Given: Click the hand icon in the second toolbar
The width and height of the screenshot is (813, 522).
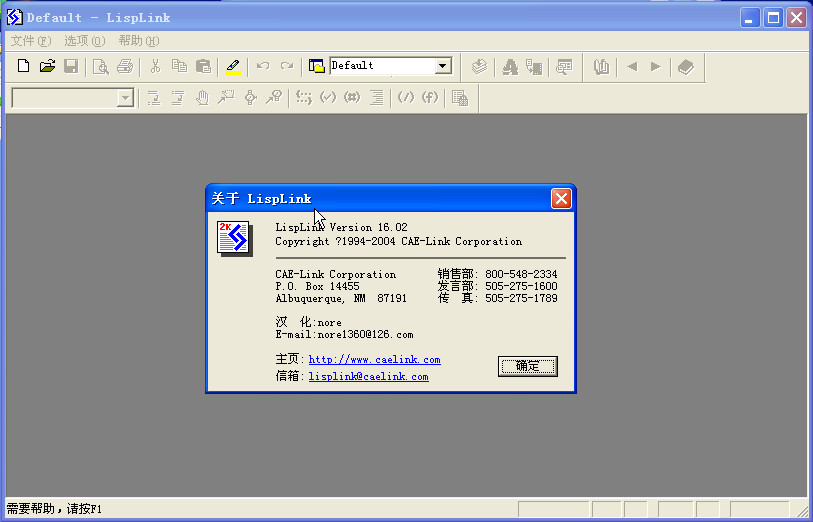Looking at the screenshot, I should [202, 97].
